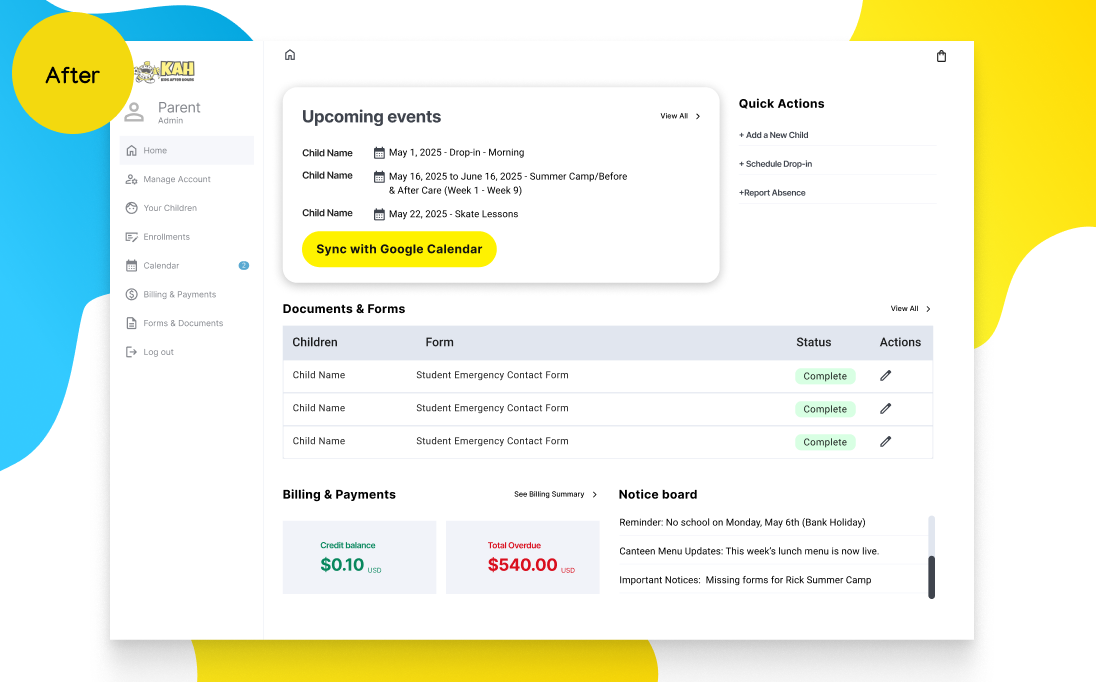The height and width of the screenshot is (682, 1096).
Task: Click the Actions column header
Action: [900, 342]
